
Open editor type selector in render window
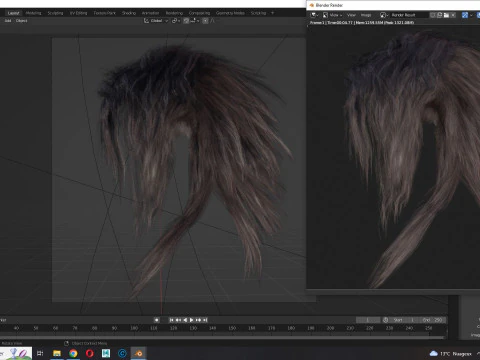point(314,15)
